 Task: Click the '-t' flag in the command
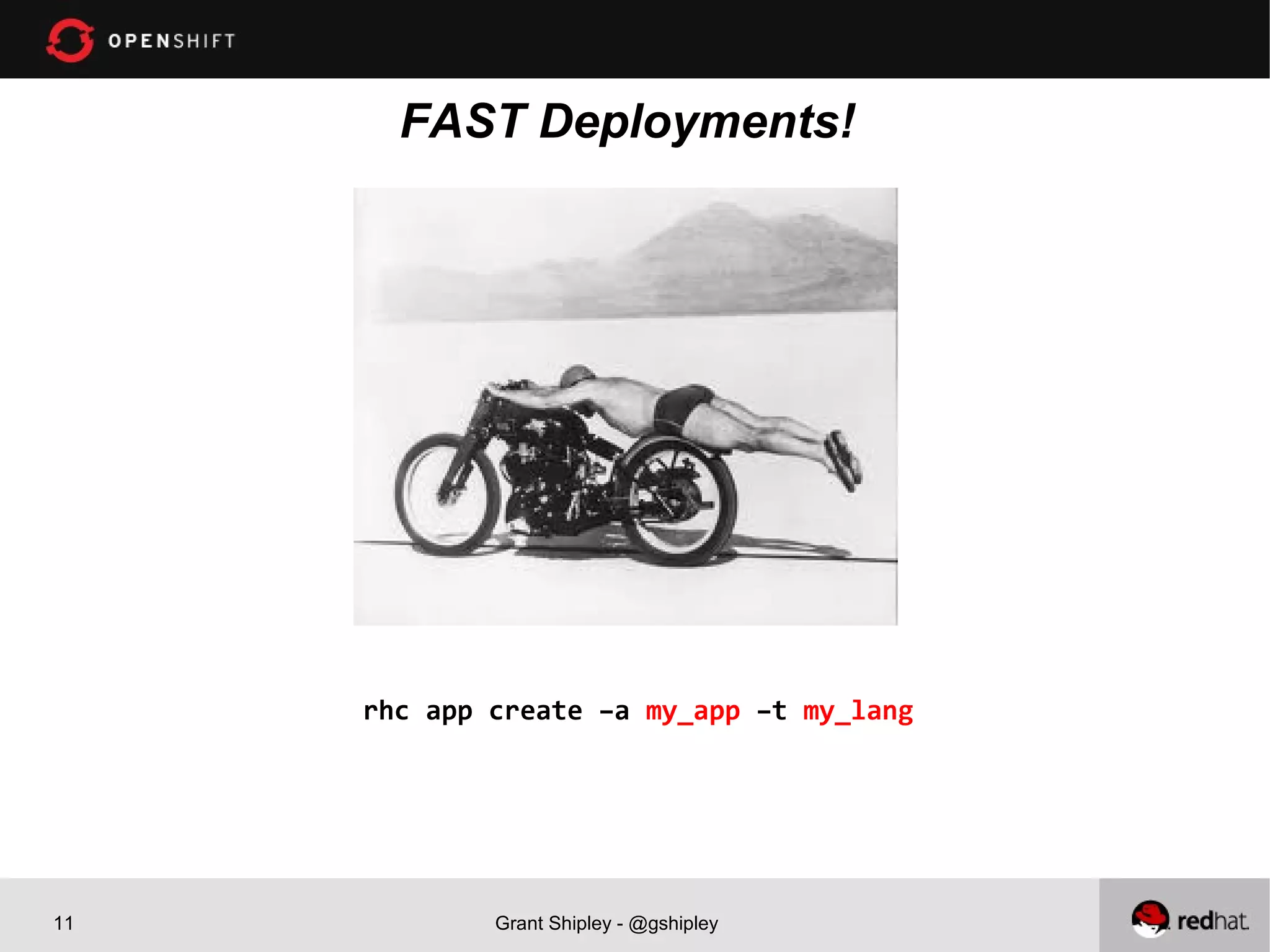click(772, 711)
